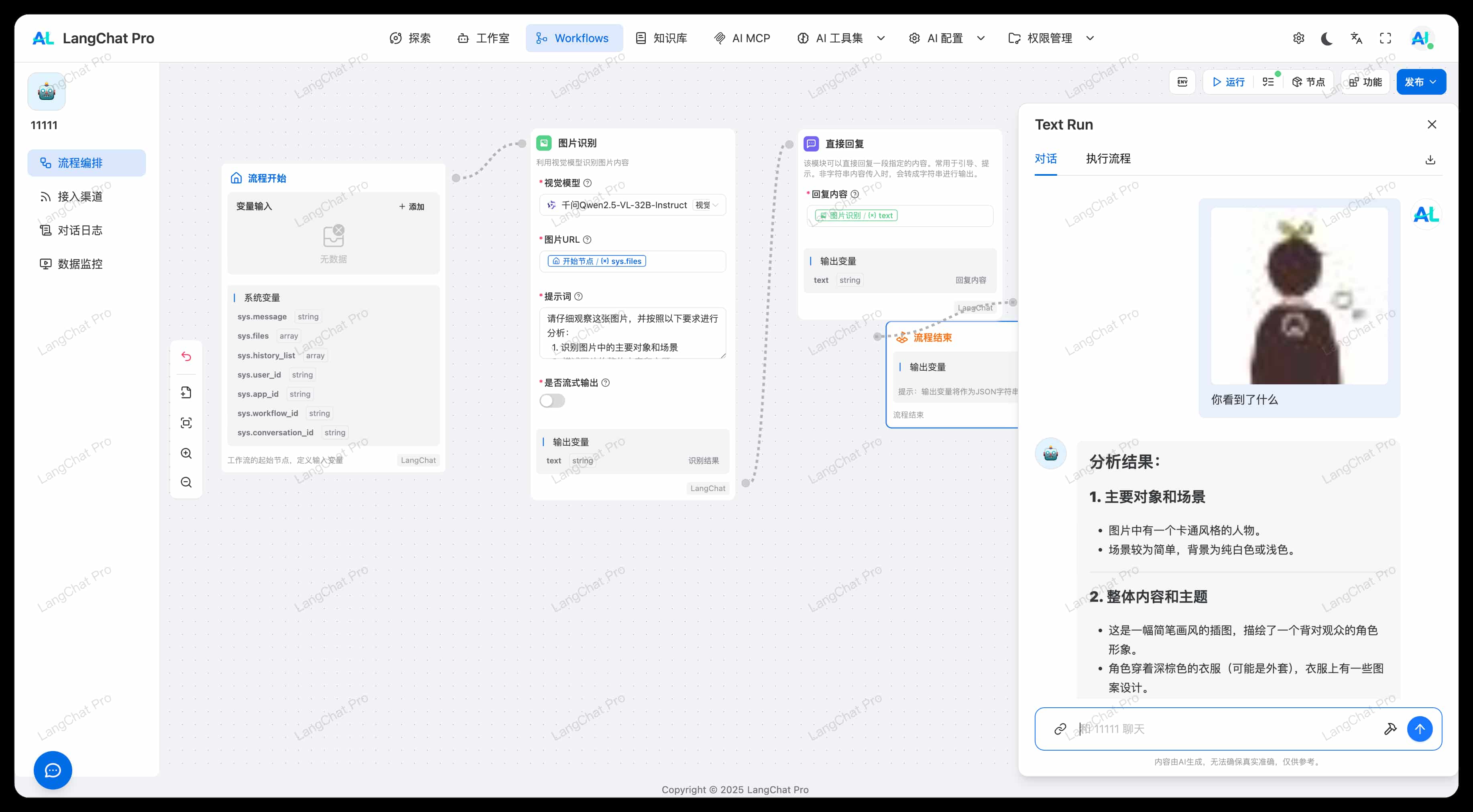Zoom out on the workflow canvas
1473x812 pixels.
tap(186, 482)
